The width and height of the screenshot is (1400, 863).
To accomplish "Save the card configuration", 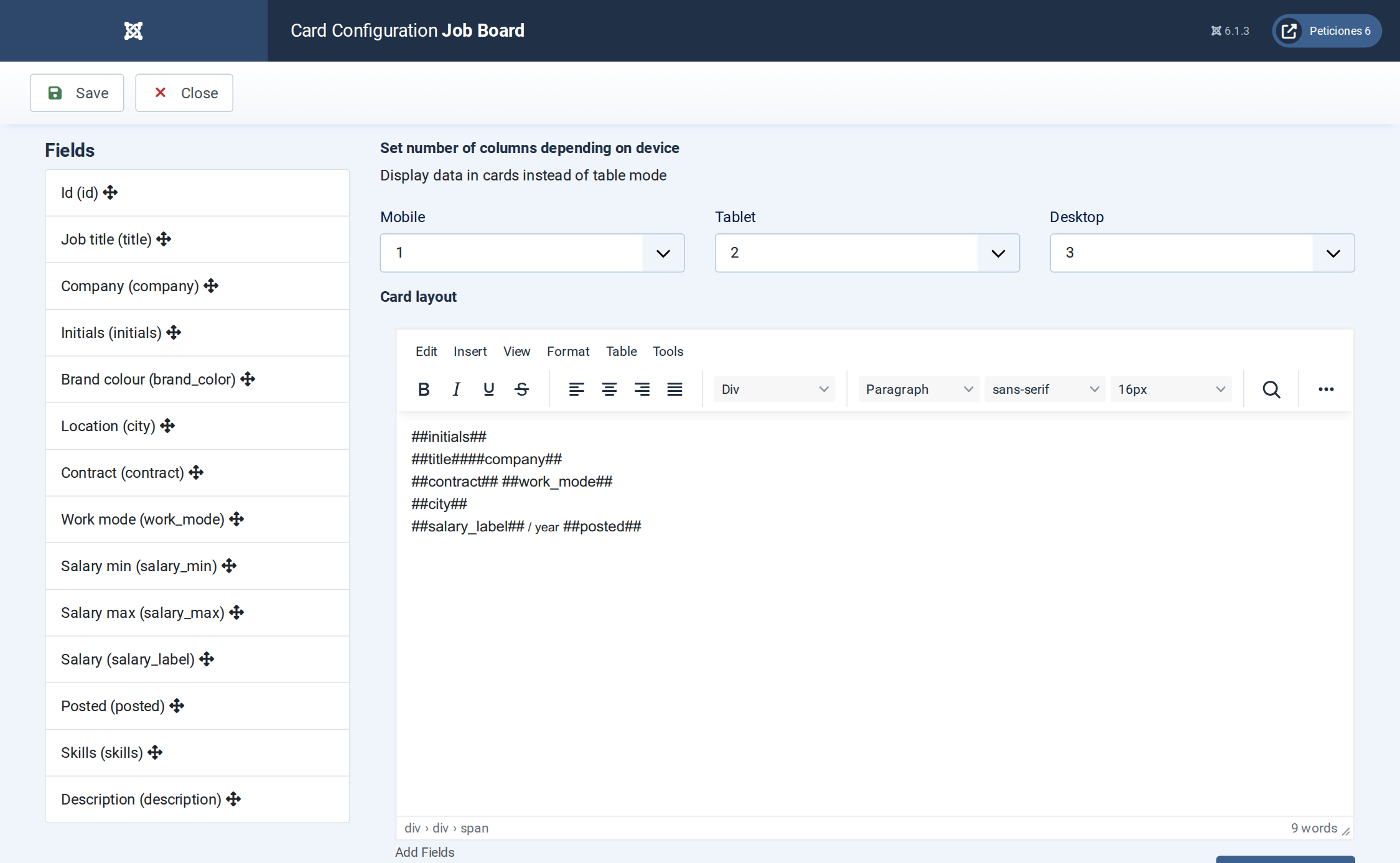I will tap(77, 93).
